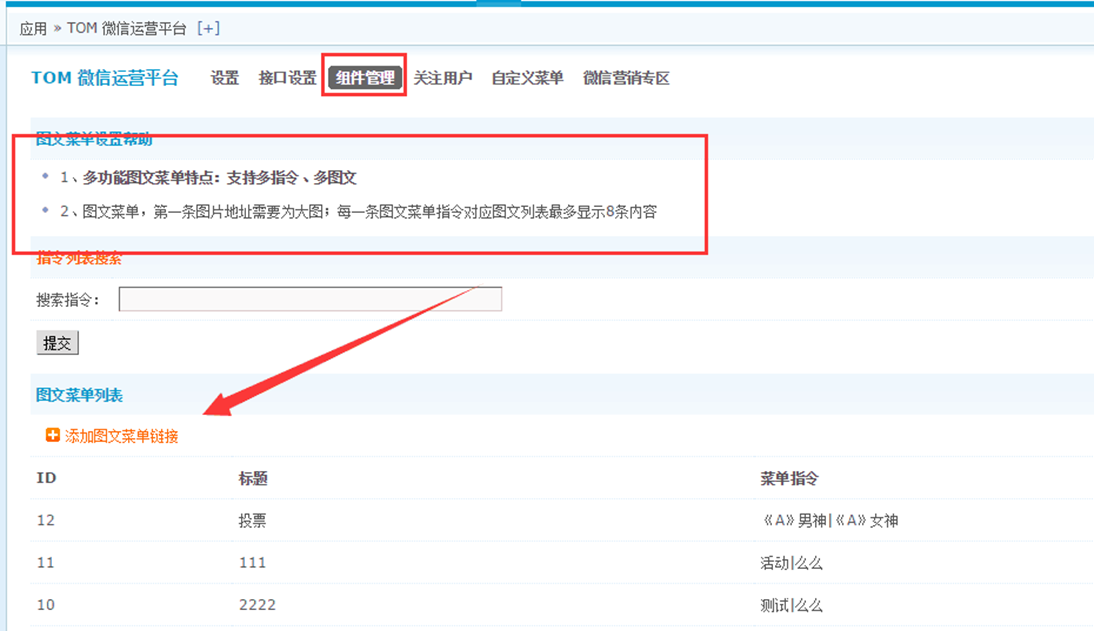Open 添加图文菜单链接 link
The width and height of the screenshot is (1094, 631).
pos(121,436)
